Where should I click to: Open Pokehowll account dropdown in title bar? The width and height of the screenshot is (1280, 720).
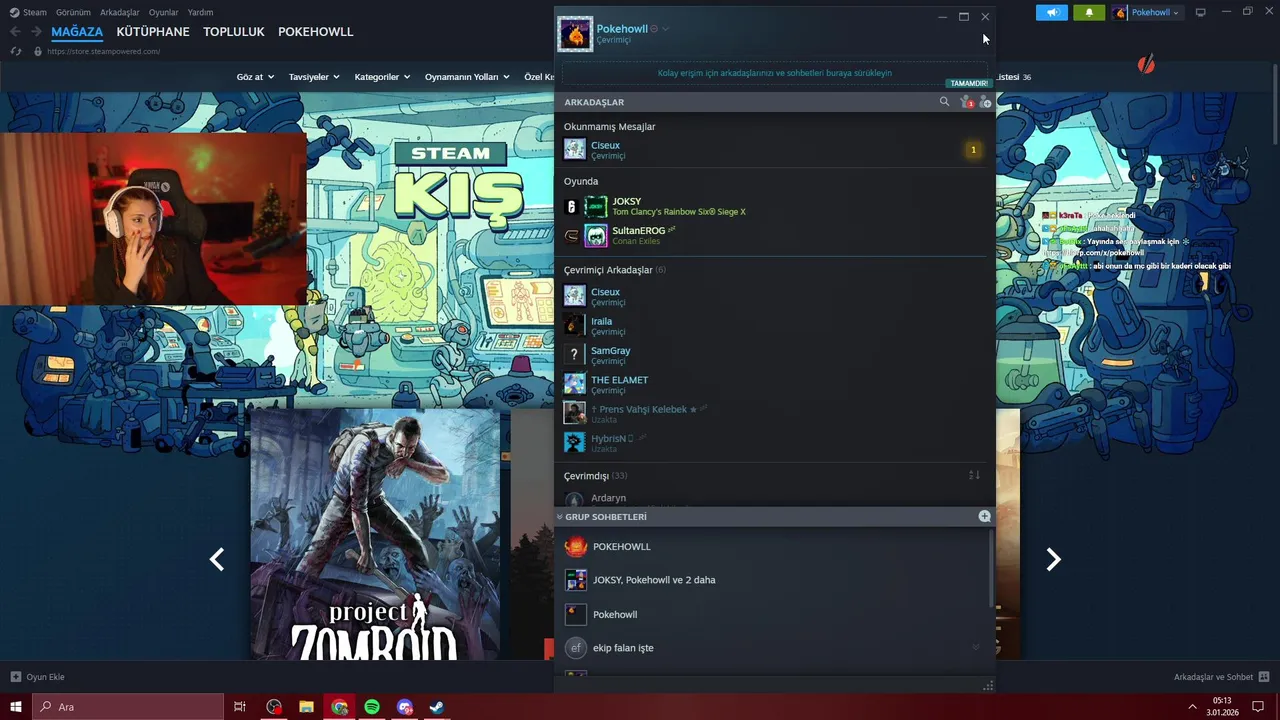pyautogui.click(x=1147, y=12)
